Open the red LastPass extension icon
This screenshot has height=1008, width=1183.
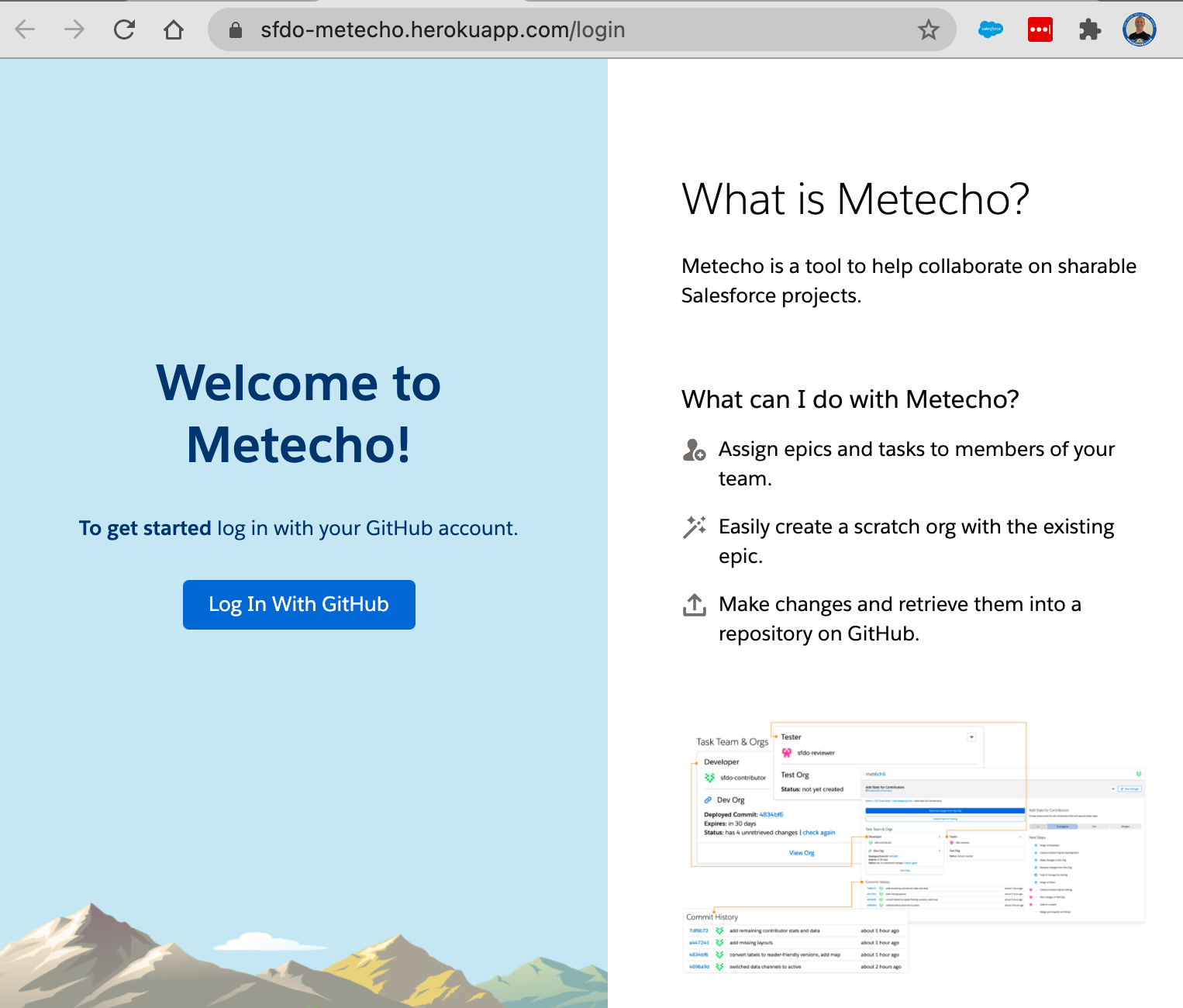click(1040, 29)
